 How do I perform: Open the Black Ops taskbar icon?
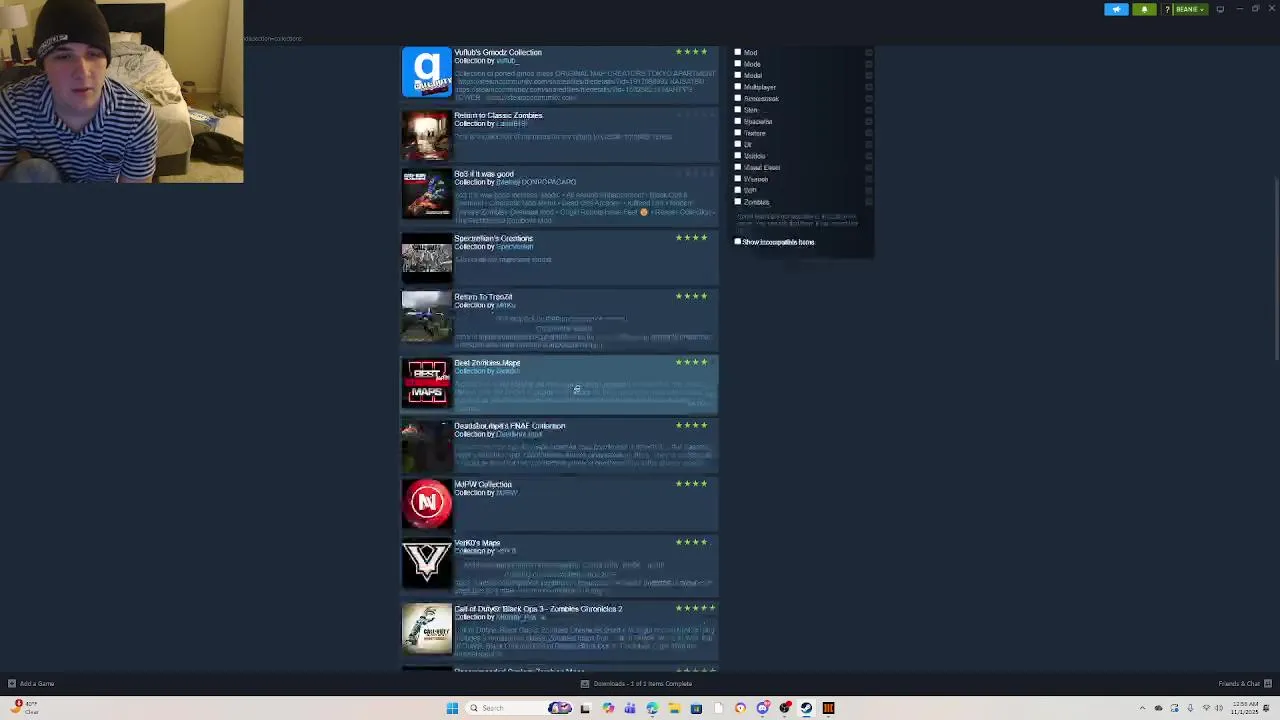tap(829, 708)
